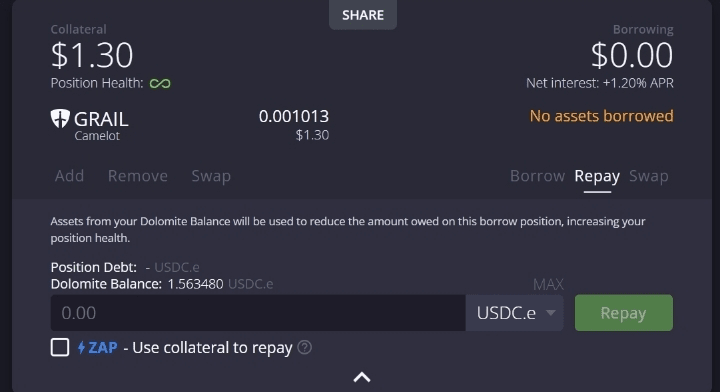
Task: Click the green Repay button
Action: (624, 313)
